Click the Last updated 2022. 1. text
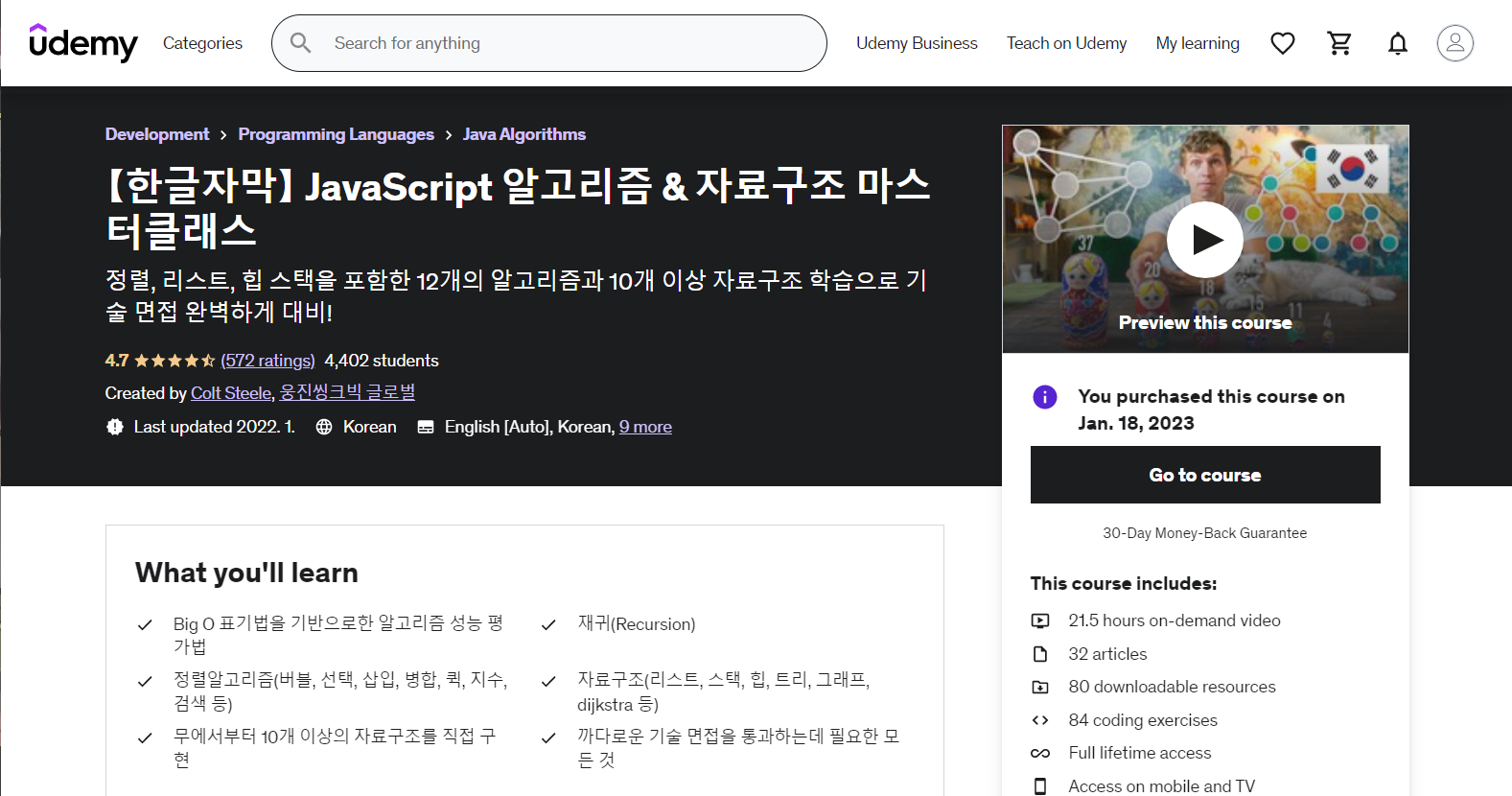The width and height of the screenshot is (1512, 796). pos(215,427)
